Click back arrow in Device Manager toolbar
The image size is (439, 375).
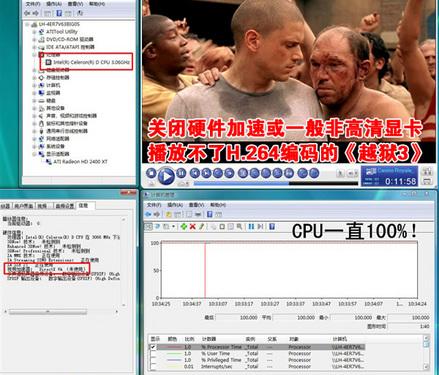point(27,13)
